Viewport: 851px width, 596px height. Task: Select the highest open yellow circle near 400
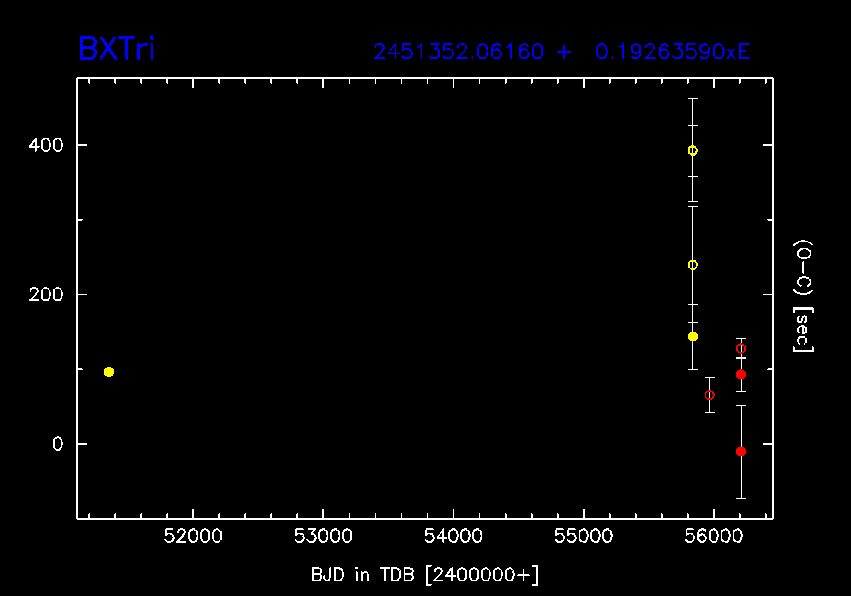[x=692, y=151]
